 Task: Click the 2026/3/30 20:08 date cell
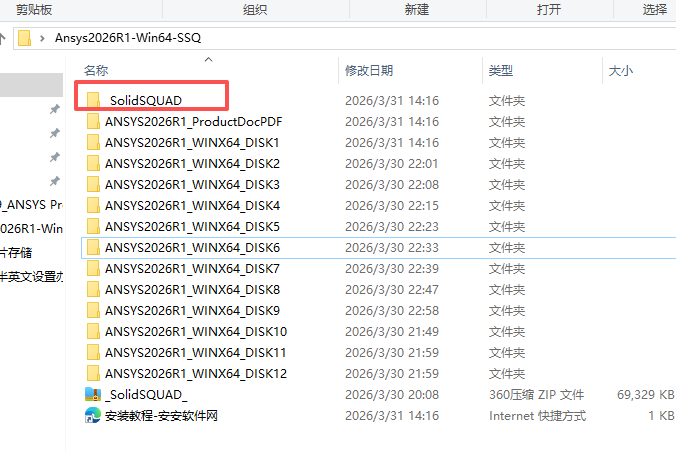391,395
